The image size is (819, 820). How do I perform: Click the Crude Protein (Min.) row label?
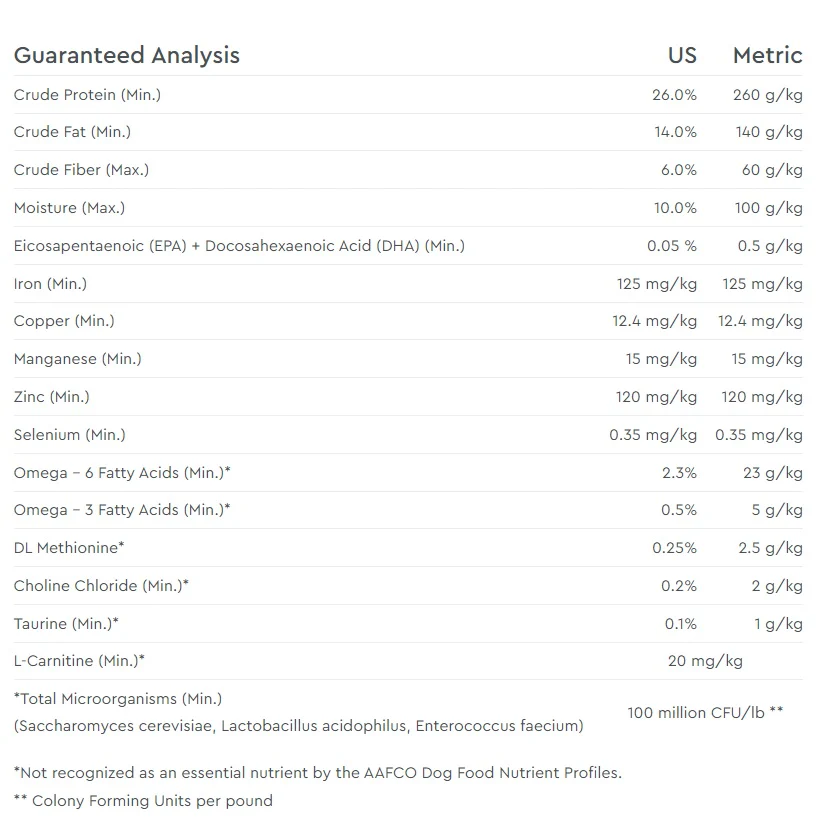click(87, 95)
